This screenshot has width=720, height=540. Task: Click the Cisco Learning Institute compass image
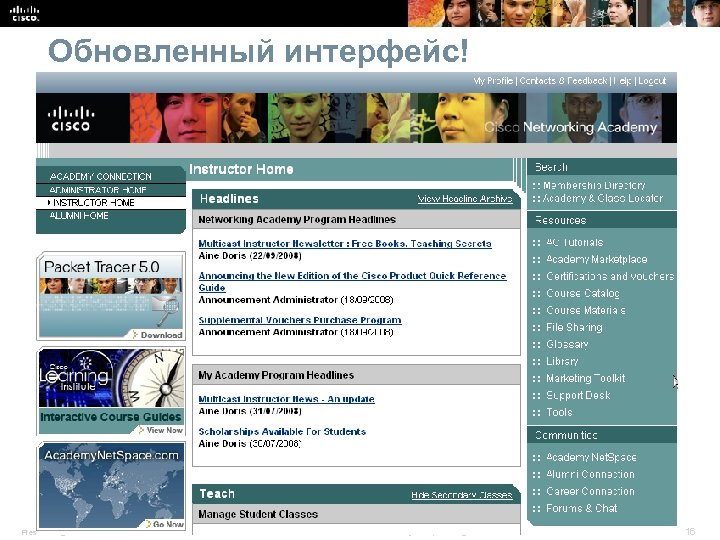tap(112, 378)
